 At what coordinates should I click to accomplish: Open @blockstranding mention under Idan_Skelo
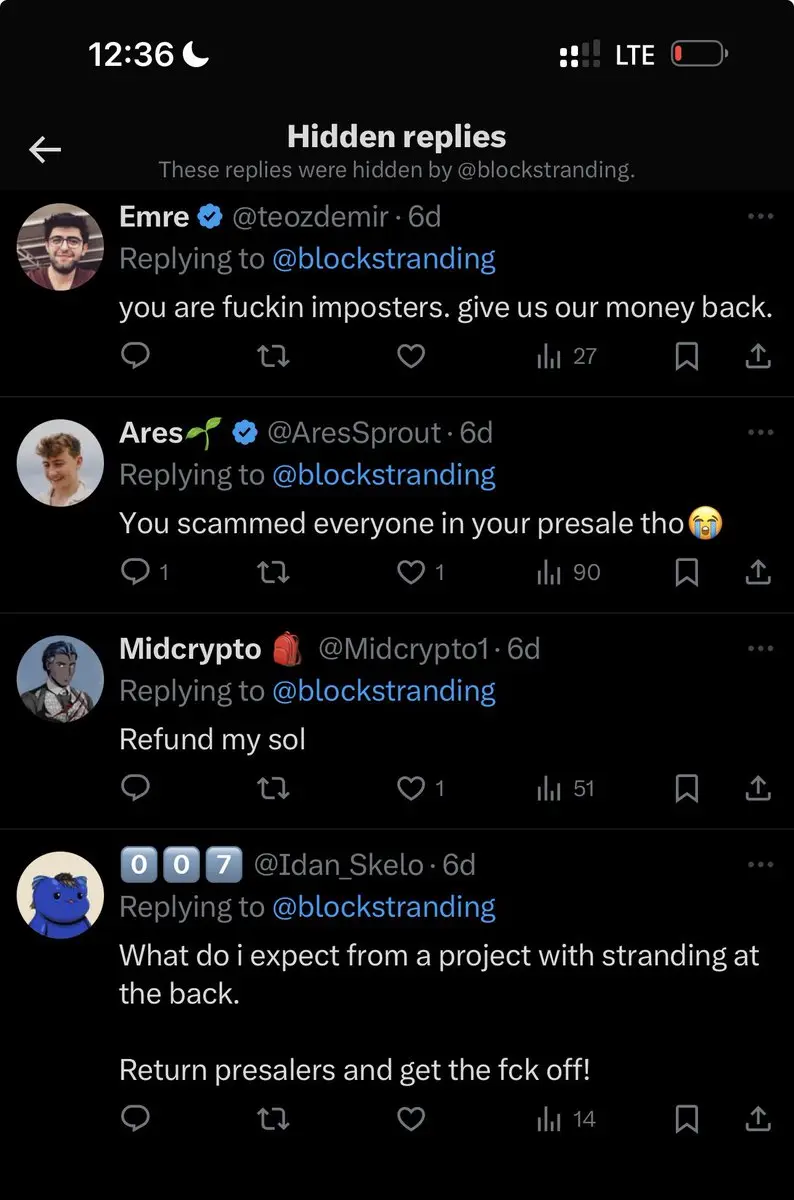(x=383, y=907)
